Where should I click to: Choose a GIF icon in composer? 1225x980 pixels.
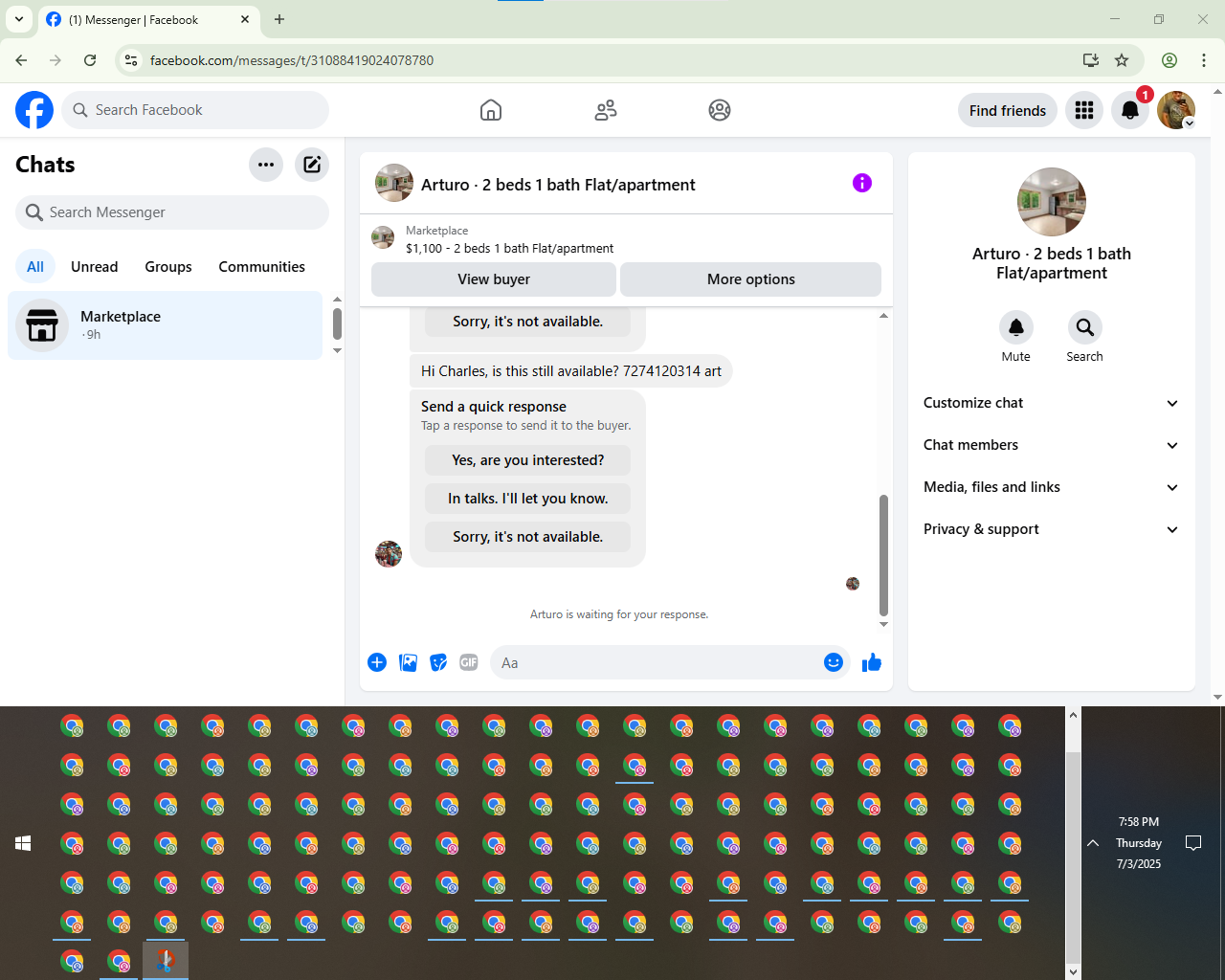click(469, 662)
